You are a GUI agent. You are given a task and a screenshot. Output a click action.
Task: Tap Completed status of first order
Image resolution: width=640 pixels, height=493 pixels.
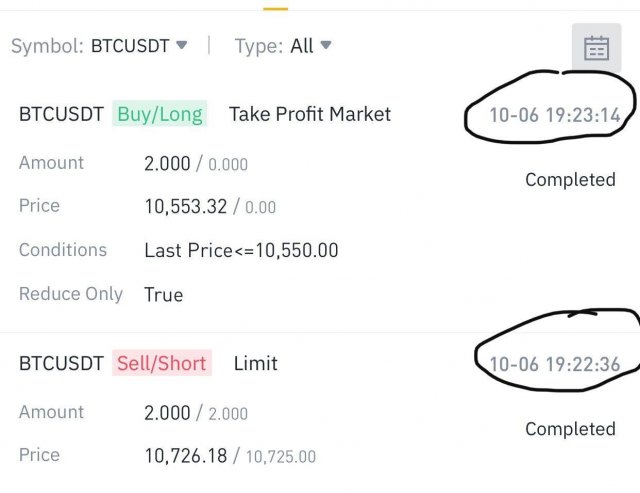tap(570, 180)
